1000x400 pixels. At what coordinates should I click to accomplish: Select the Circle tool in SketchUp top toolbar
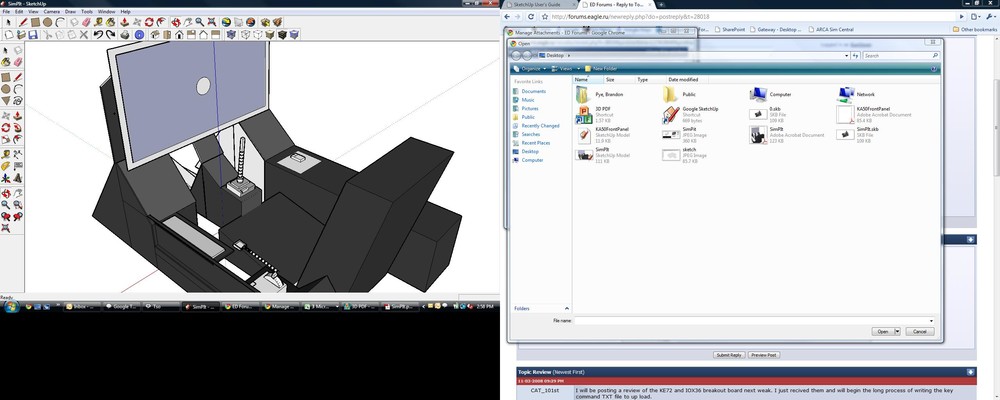pos(47,22)
